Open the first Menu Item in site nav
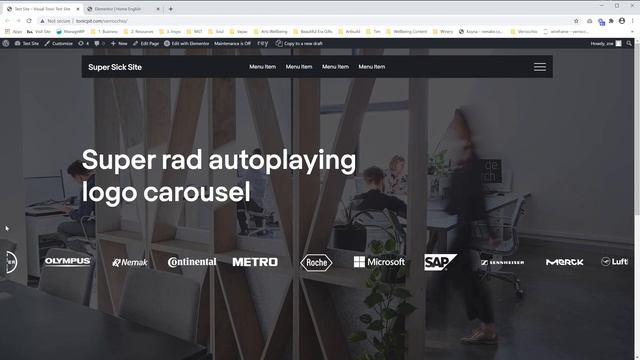The image size is (640, 360). click(262, 67)
